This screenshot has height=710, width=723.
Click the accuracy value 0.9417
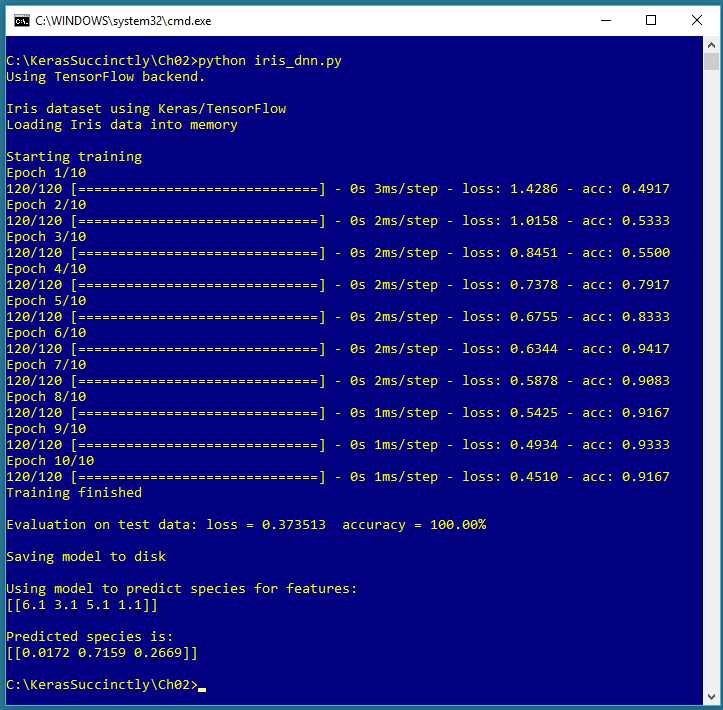click(646, 349)
